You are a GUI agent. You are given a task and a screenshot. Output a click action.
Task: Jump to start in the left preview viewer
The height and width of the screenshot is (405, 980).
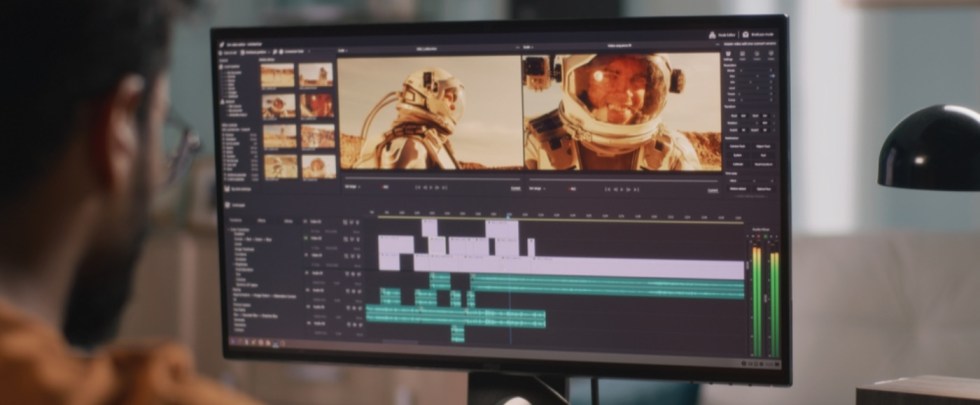click(x=418, y=187)
